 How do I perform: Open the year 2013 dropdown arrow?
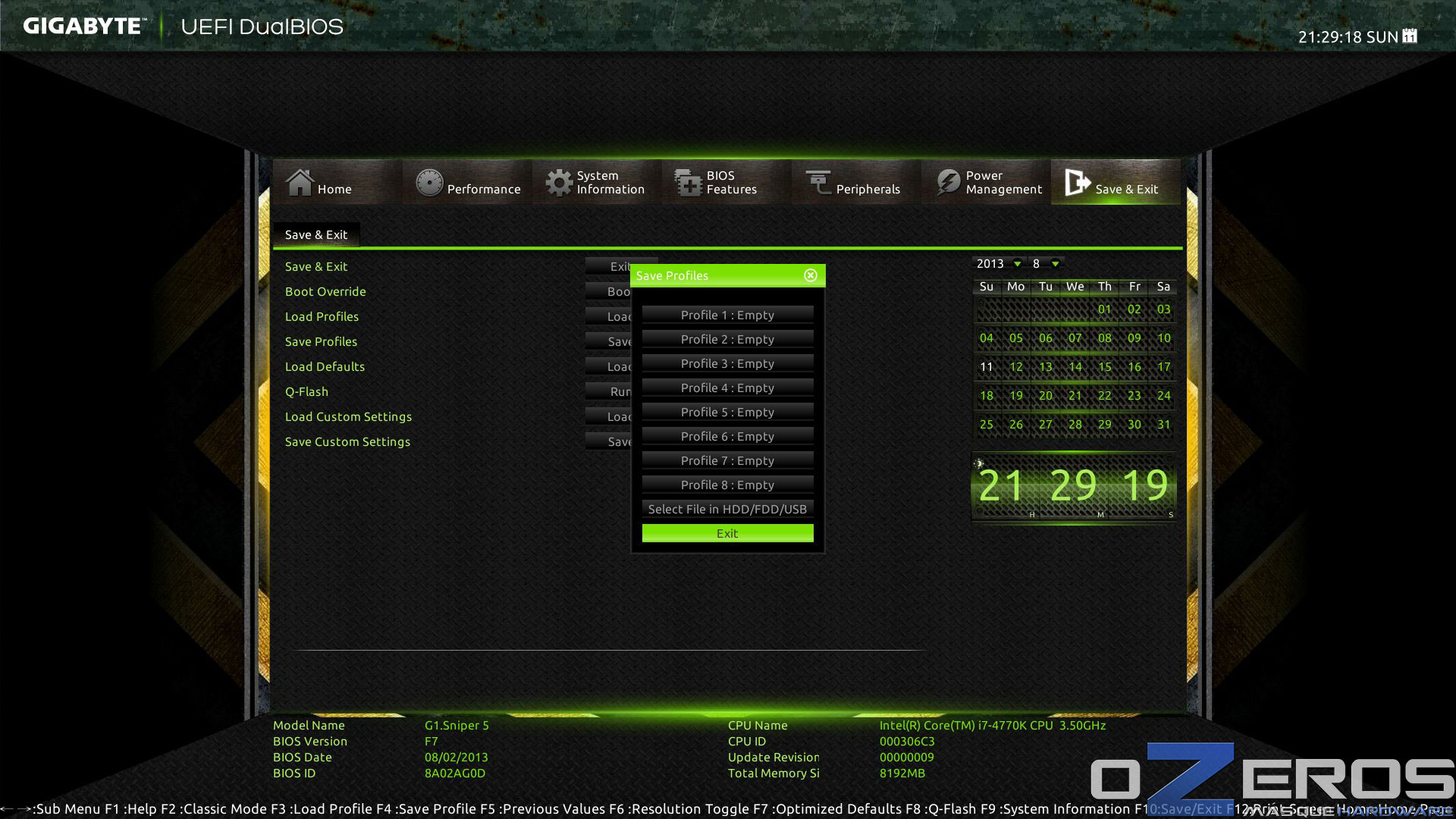1018,264
